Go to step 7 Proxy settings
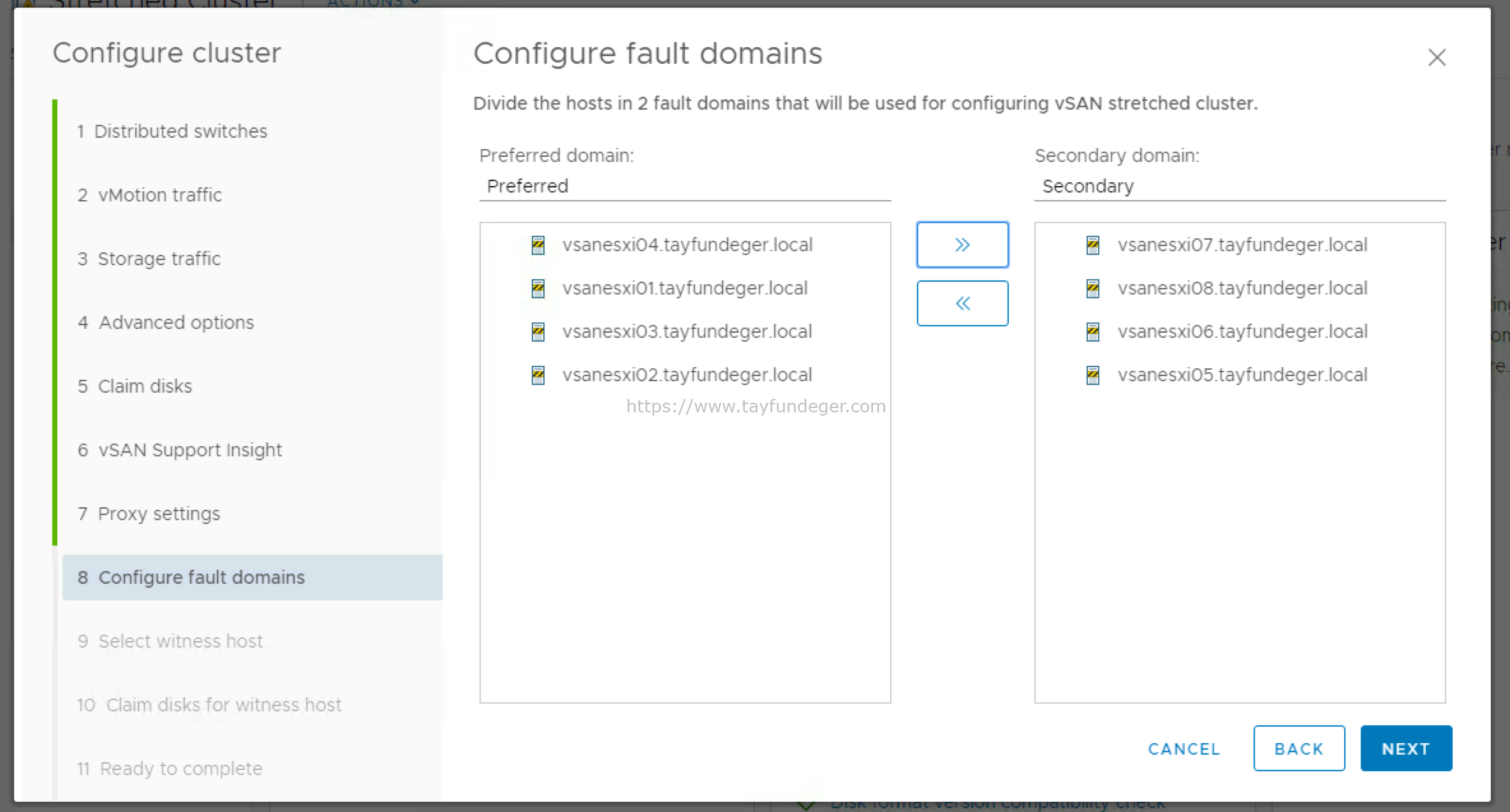 149,514
